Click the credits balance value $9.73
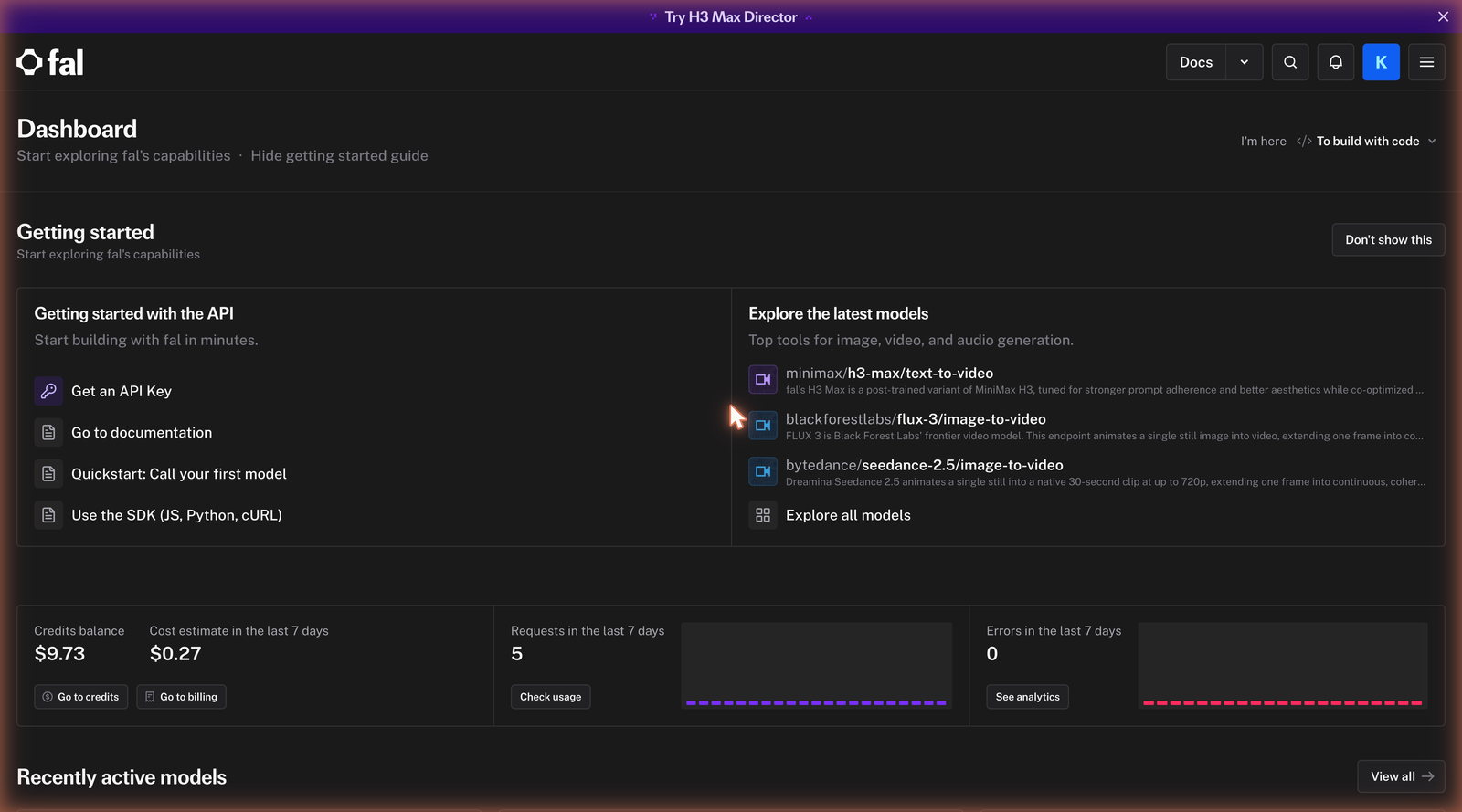This screenshot has height=812, width=1462. click(x=59, y=654)
